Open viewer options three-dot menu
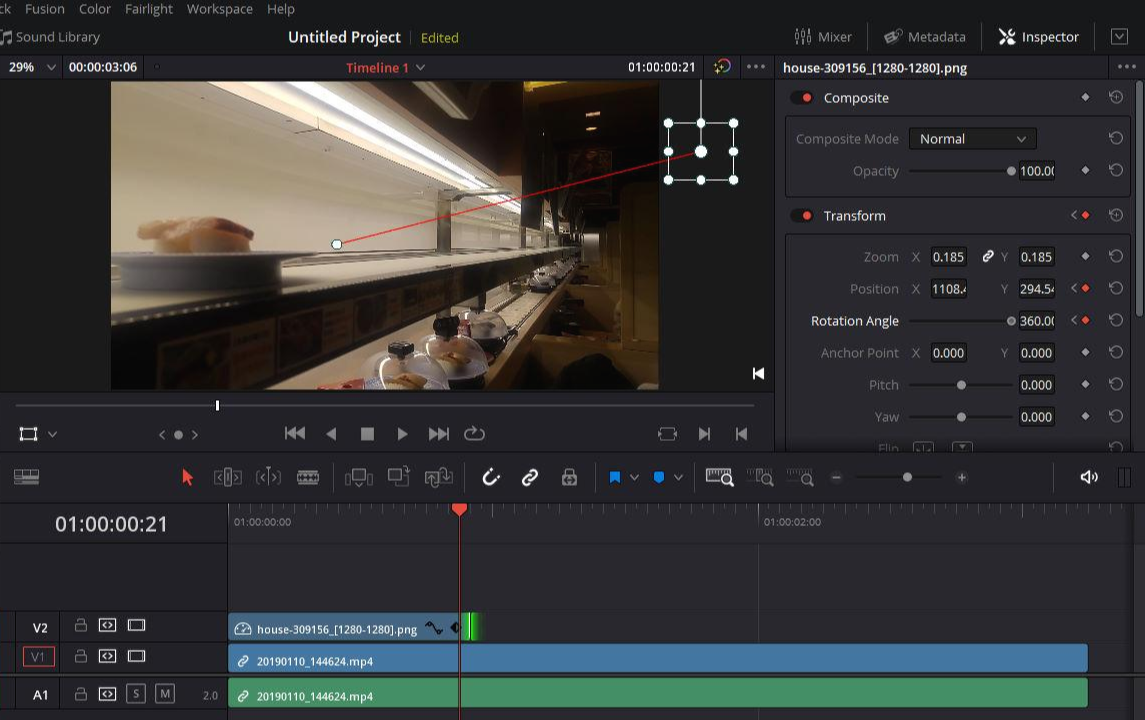Viewport: 1145px width, 720px height. click(x=756, y=67)
